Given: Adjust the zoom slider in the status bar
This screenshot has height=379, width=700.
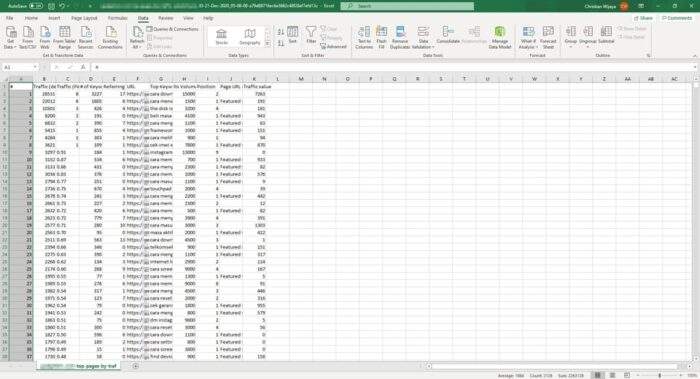Looking at the screenshot, I should 660,375.
